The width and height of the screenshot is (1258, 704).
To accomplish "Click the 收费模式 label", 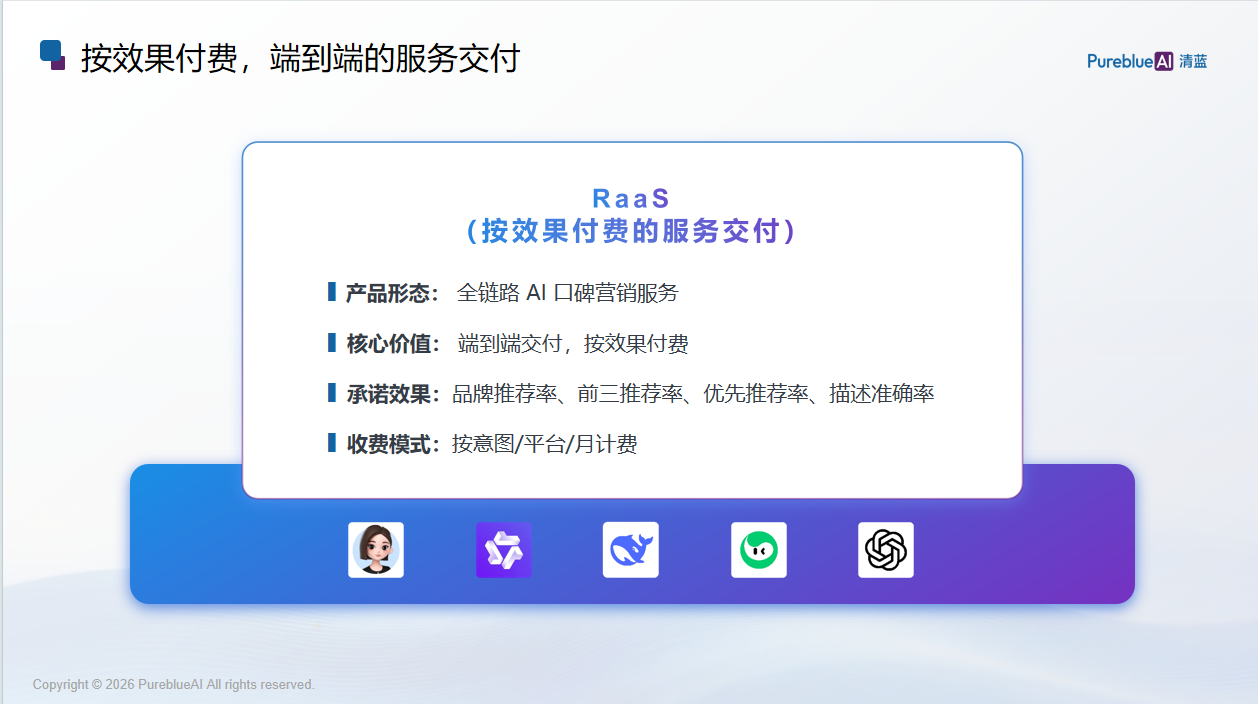I will 393,444.
